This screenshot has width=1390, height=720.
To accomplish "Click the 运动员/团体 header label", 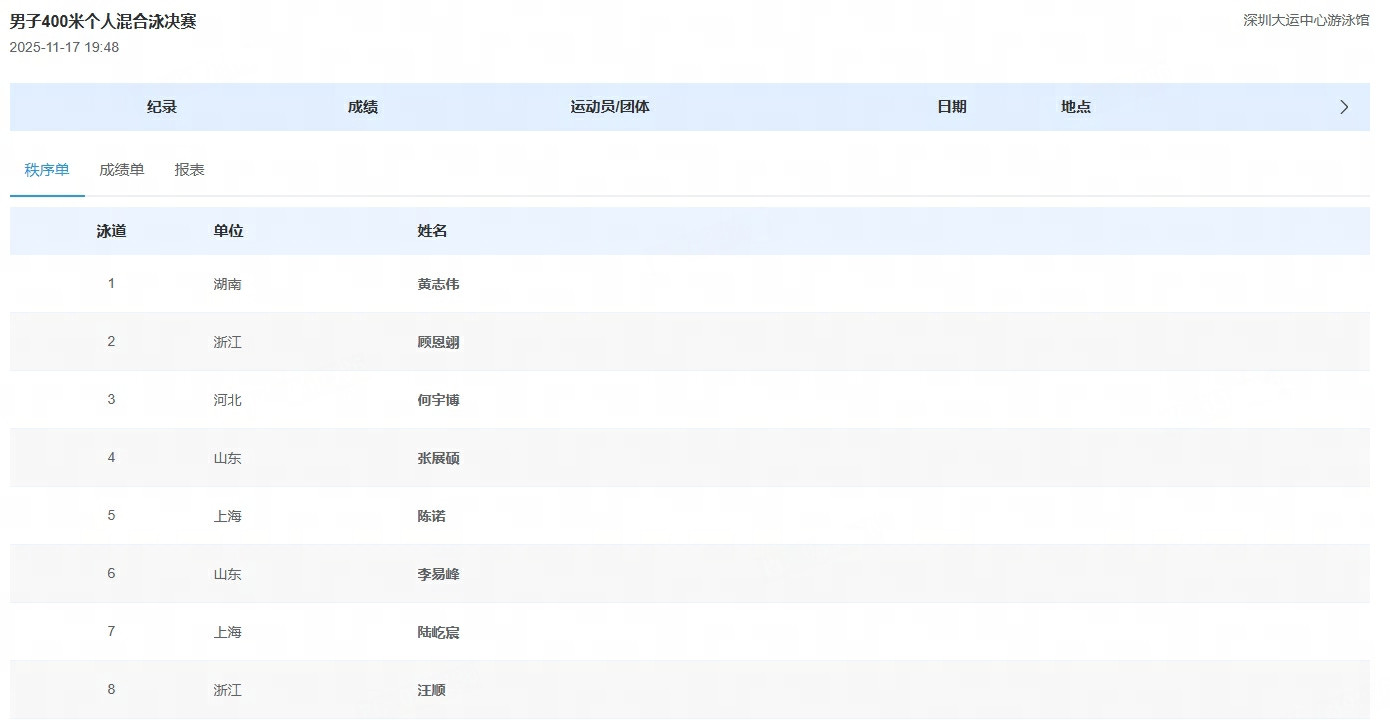I will 610,107.
